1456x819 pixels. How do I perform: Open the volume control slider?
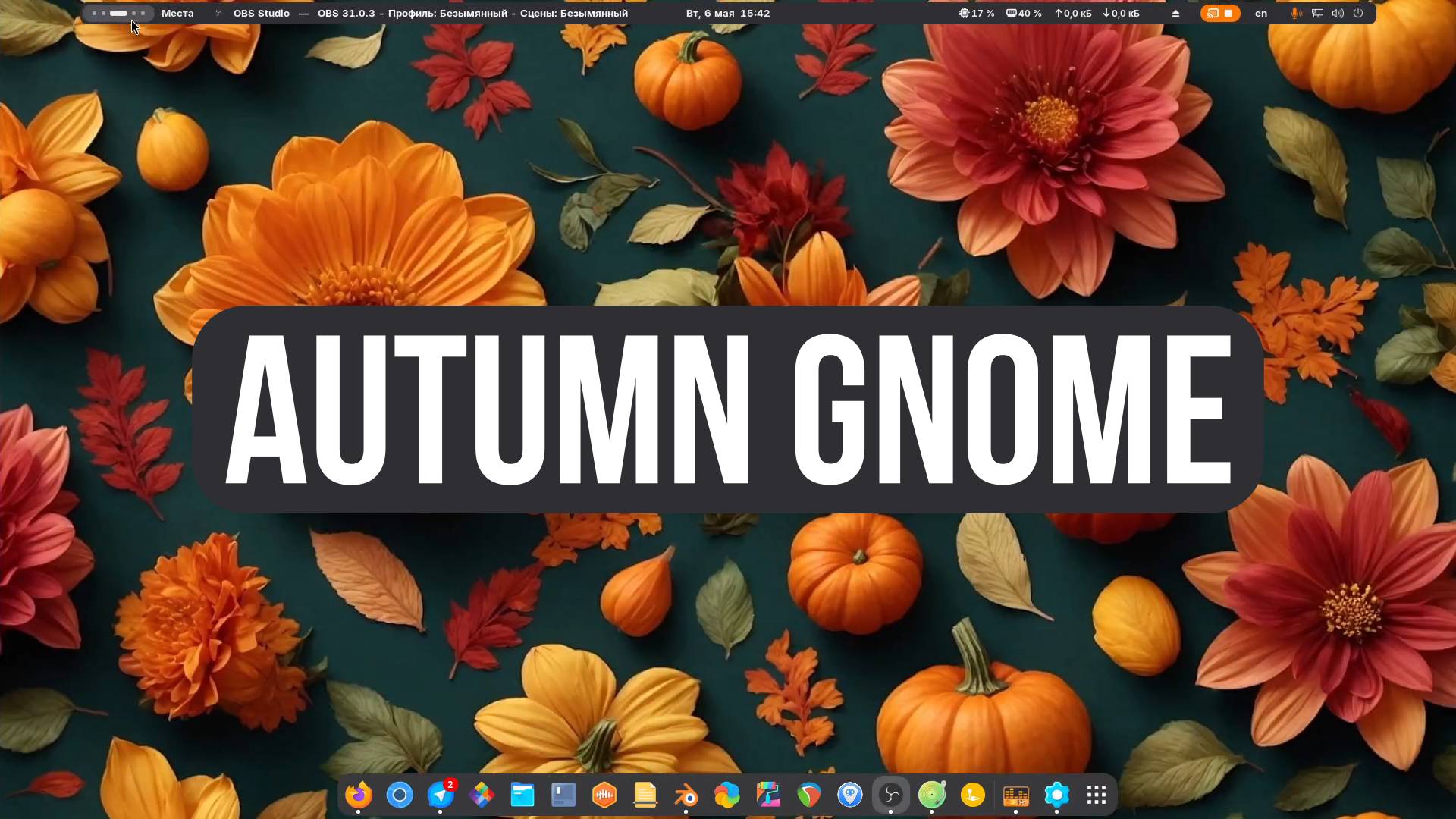[x=1338, y=13]
